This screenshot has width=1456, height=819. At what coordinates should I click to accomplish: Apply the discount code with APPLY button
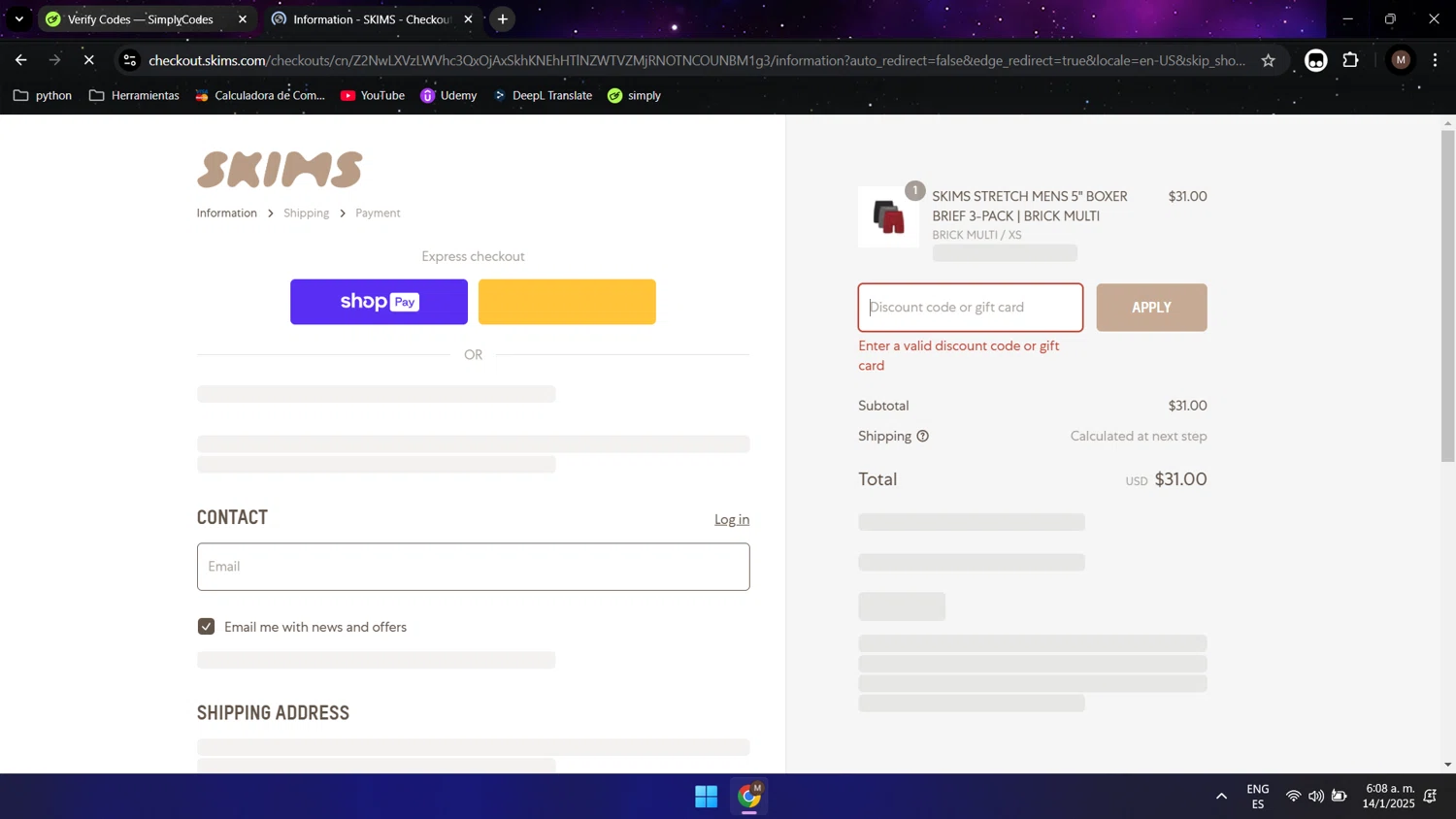(1151, 308)
